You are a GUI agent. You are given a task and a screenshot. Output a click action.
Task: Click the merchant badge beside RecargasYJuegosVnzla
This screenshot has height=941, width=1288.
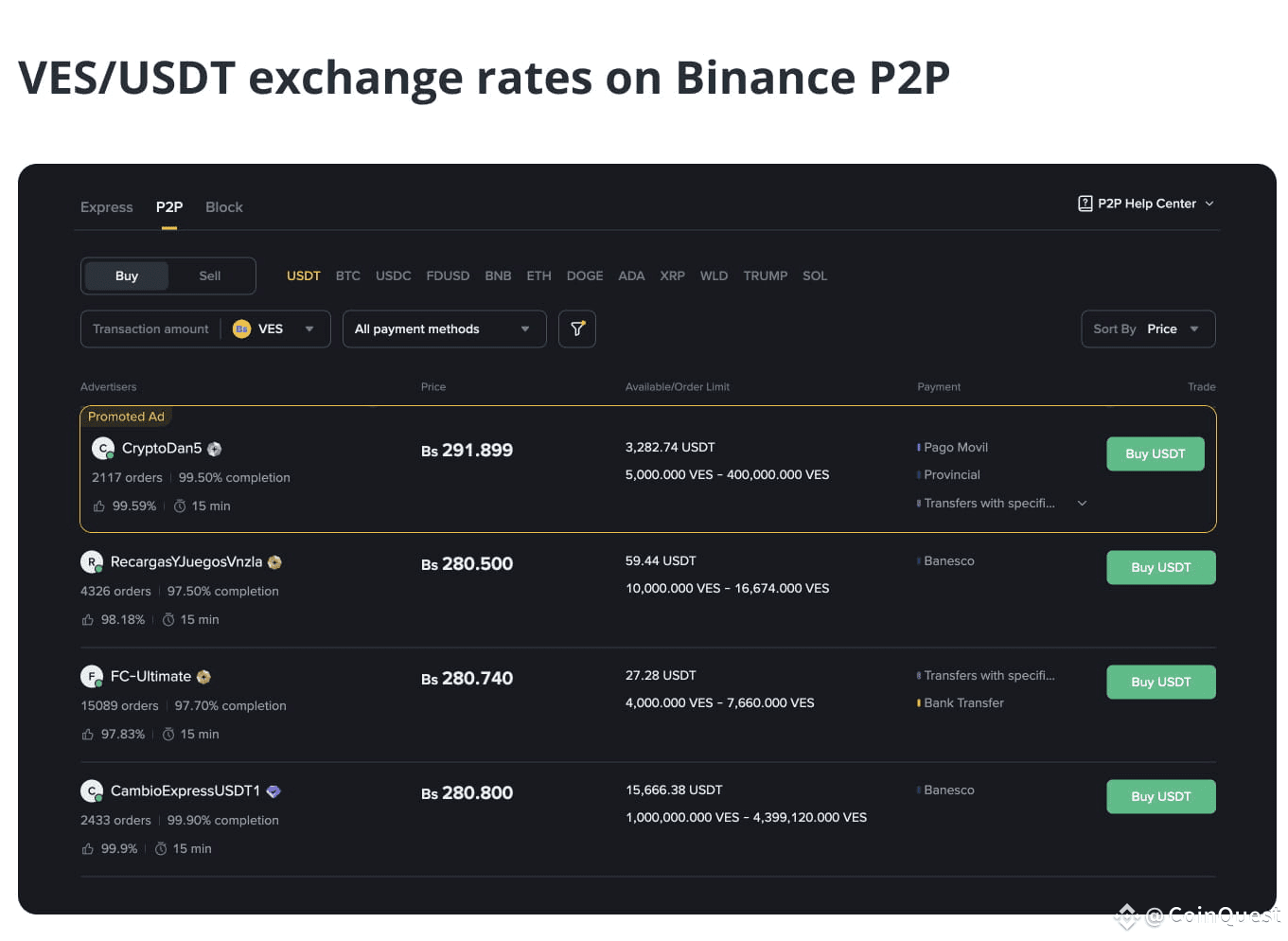click(274, 562)
